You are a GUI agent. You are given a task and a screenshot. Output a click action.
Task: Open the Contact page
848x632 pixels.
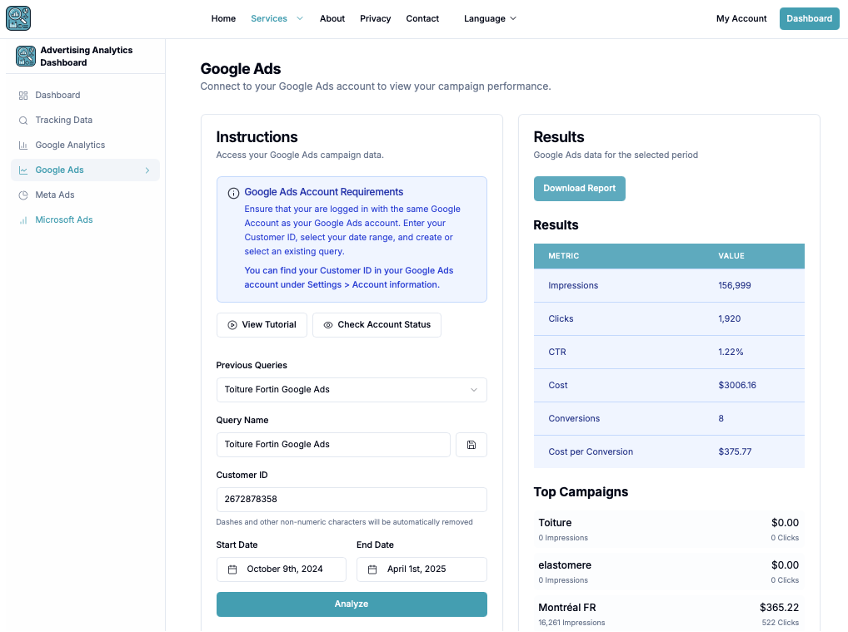[422, 18]
